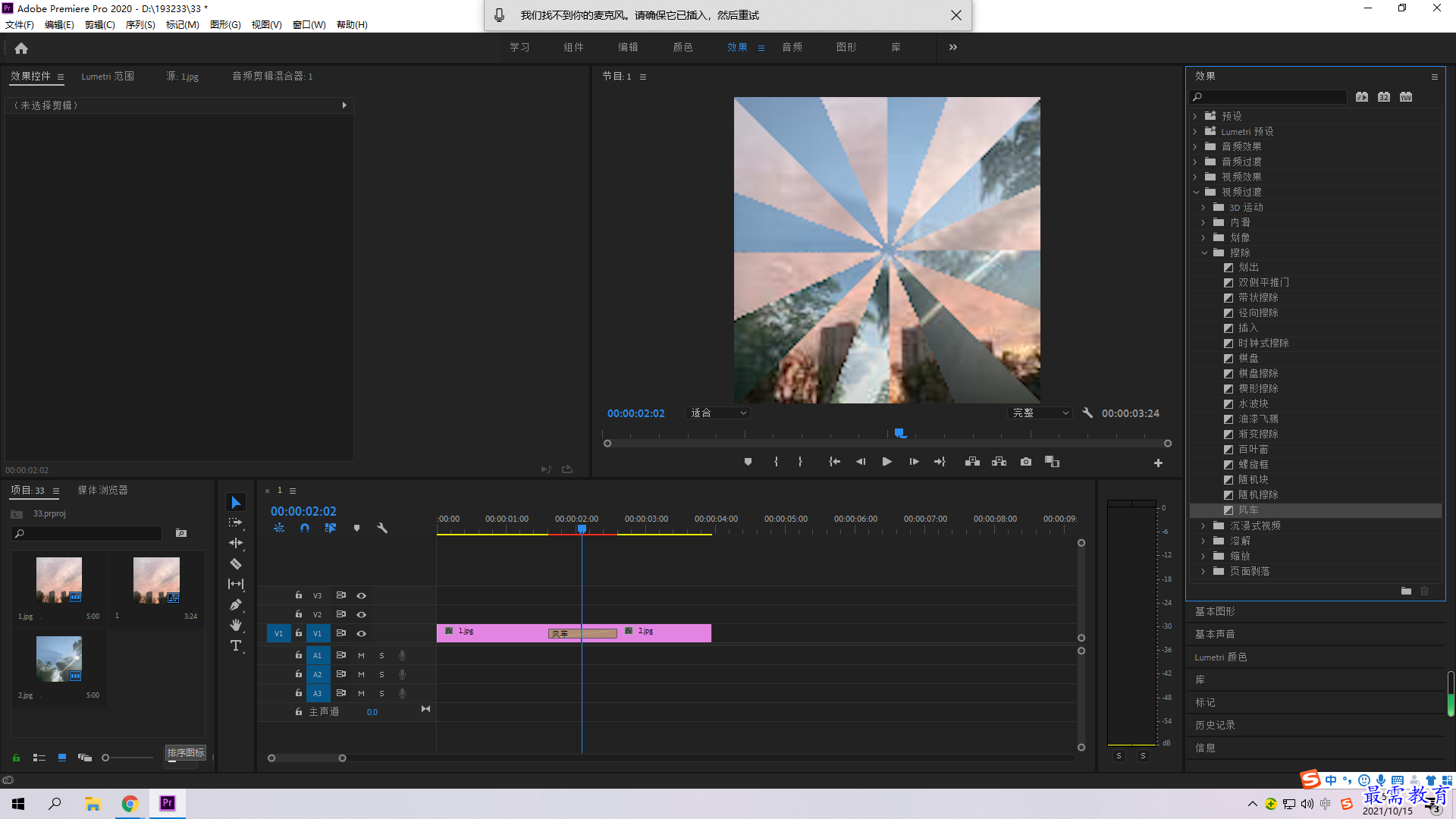Expand the 视频效果 folder
Viewport: 1456px width, 819px height.
point(1195,177)
